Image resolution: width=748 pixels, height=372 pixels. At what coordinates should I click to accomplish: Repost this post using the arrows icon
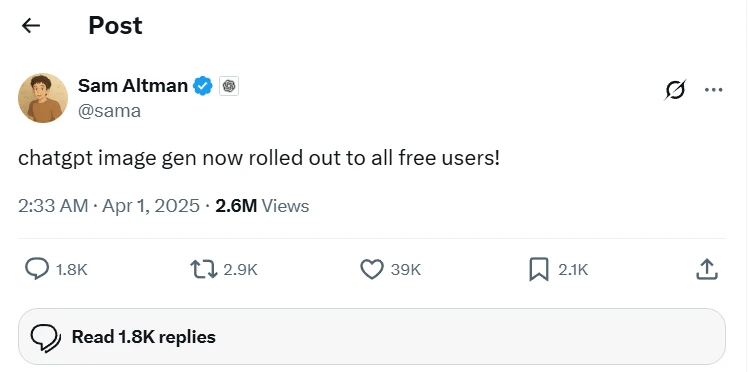[x=204, y=269]
